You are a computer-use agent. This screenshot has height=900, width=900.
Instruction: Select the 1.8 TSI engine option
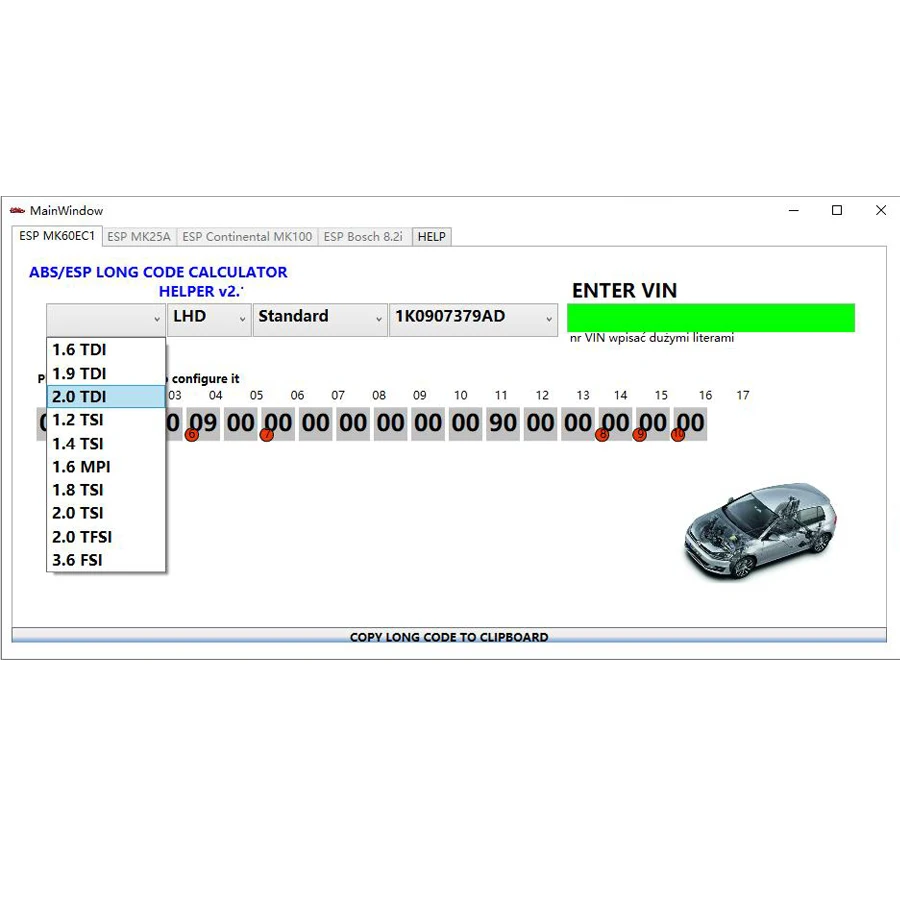point(106,490)
